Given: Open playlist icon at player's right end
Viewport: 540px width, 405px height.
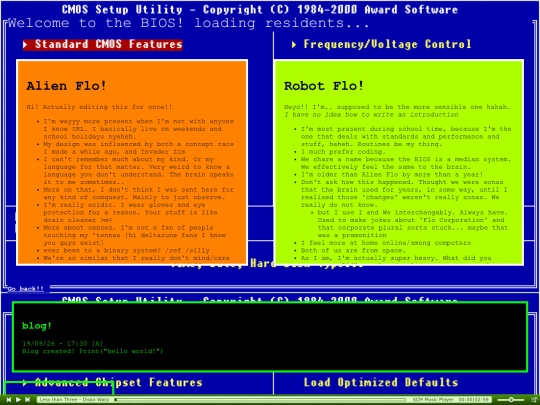Looking at the screenshot, I should [x=533, y=399].
